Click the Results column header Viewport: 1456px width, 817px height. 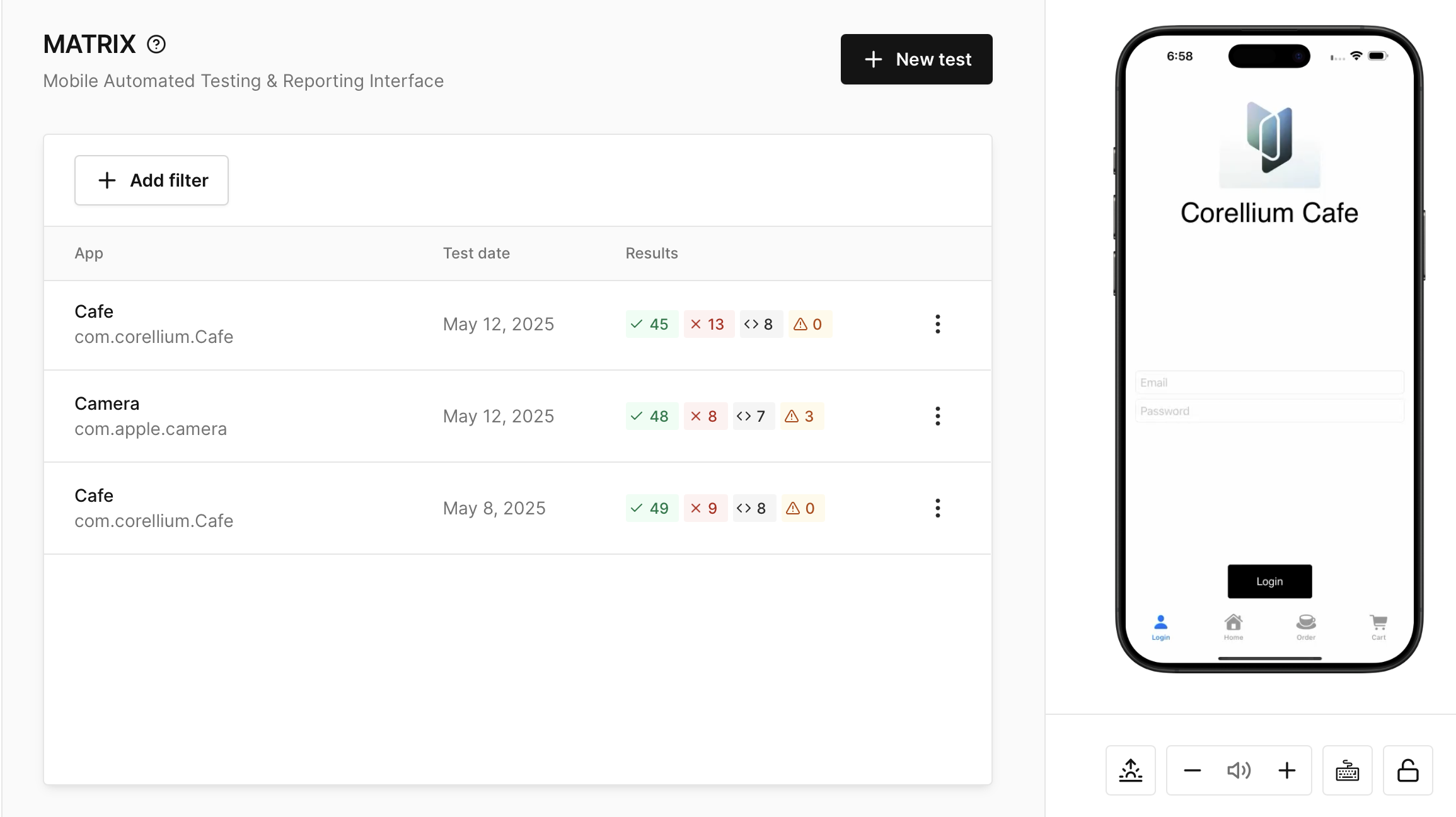coord(652,253)
